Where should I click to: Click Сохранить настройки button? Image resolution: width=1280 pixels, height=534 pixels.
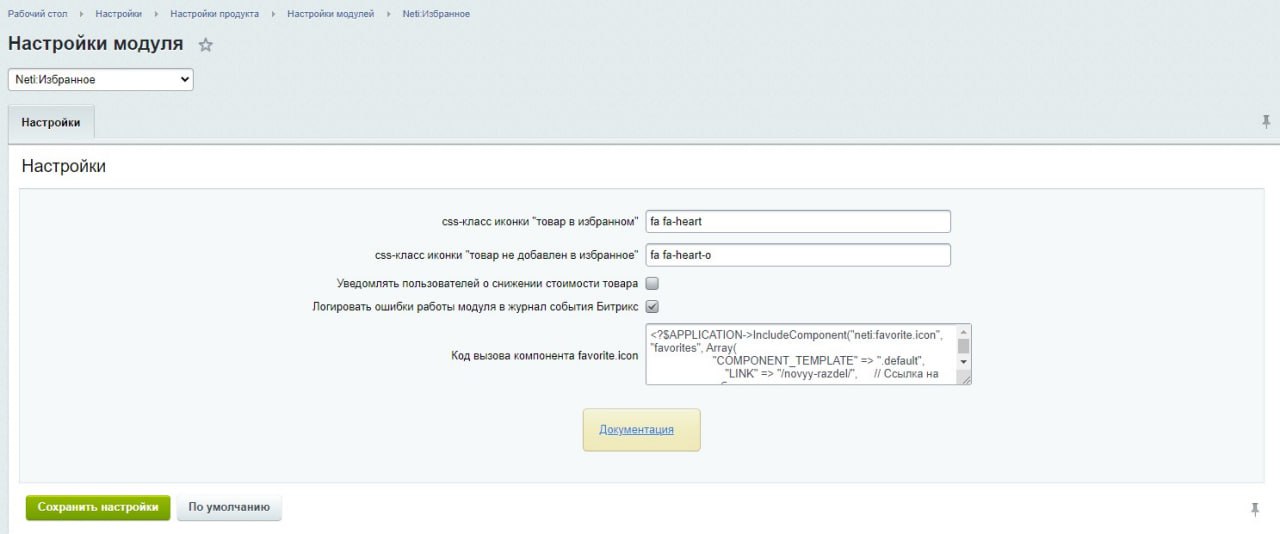[98, 507]
